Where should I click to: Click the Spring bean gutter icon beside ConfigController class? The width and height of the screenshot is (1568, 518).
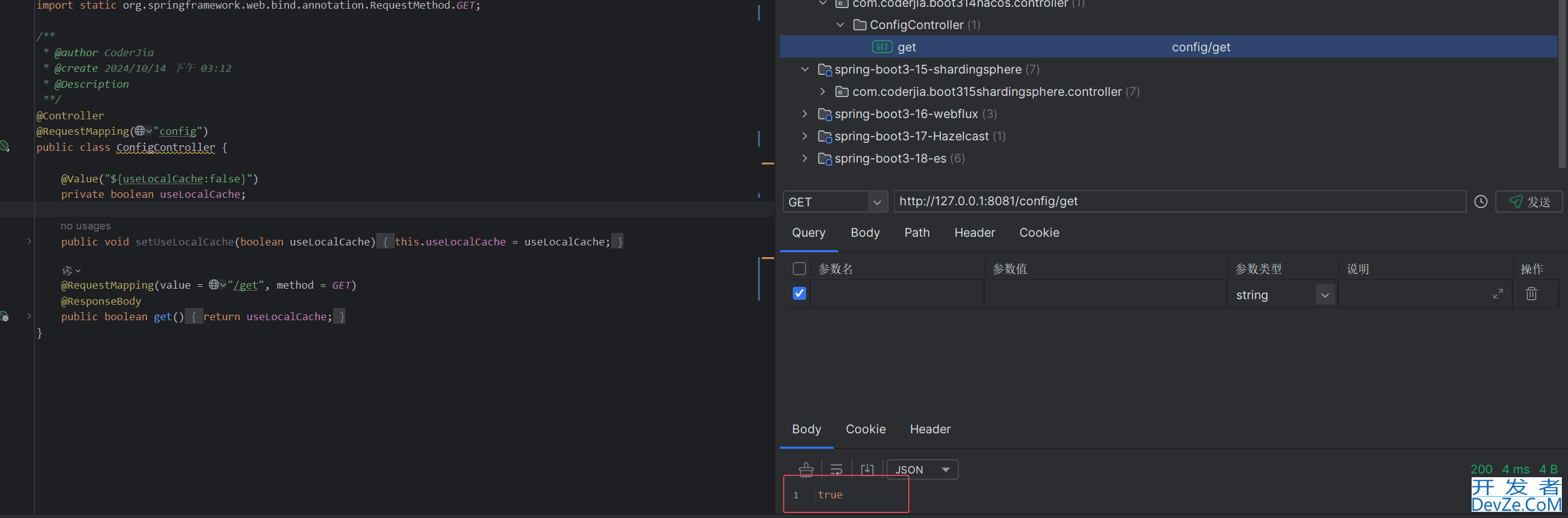5,146
